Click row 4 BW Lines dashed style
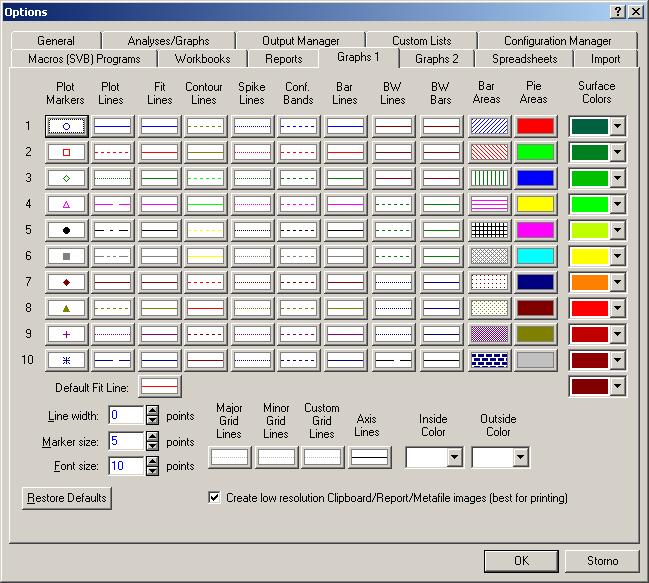The height and width of the screenshot is (583, 649). click(393, 204)
